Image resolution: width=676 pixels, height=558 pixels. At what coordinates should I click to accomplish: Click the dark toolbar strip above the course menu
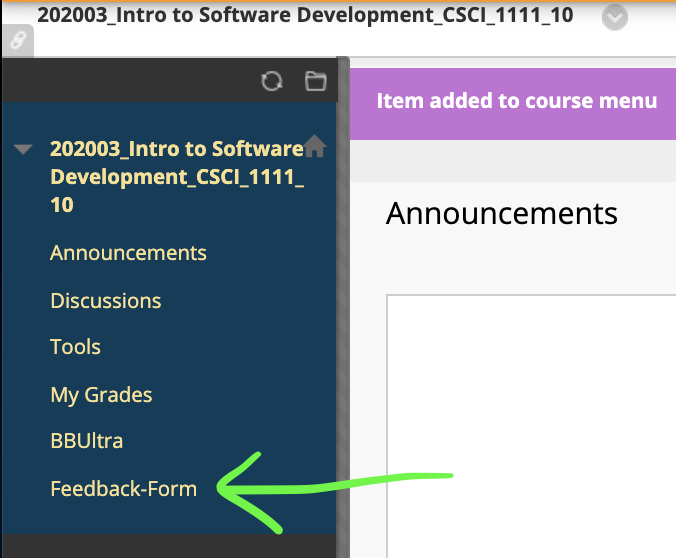[x=130, y=82]
